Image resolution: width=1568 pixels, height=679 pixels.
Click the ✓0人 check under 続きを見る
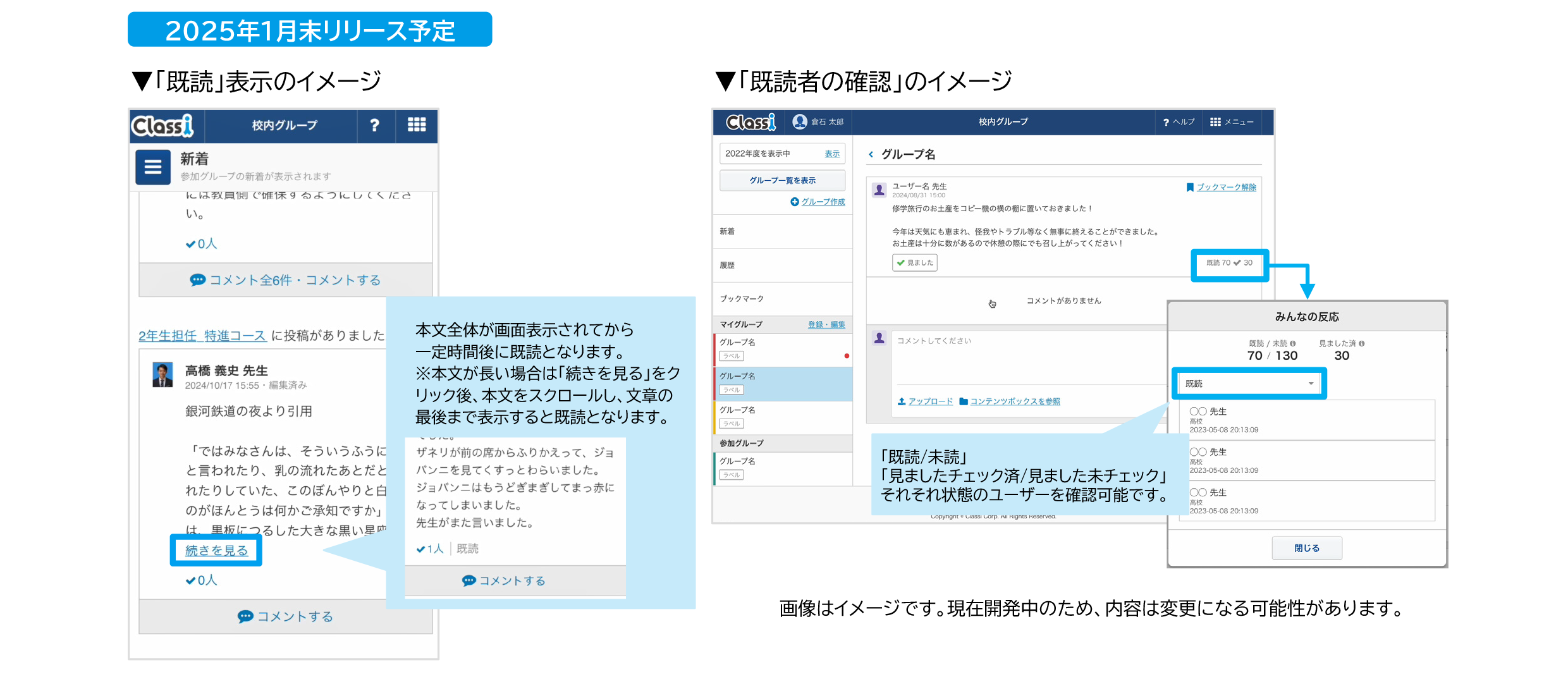click(x=201, y=580)
